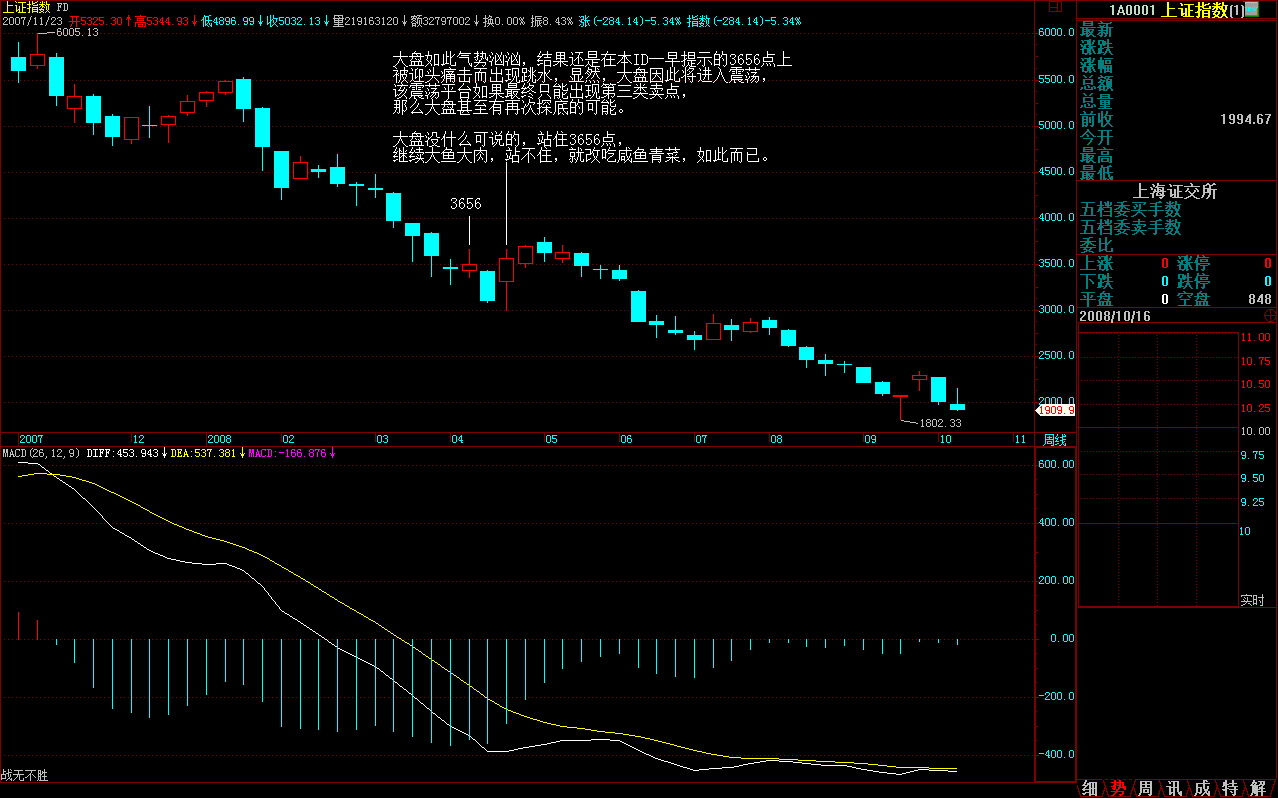Click the 实时 label in mini chart
The image size is (1278, 798).
(x=1252, y=600)
